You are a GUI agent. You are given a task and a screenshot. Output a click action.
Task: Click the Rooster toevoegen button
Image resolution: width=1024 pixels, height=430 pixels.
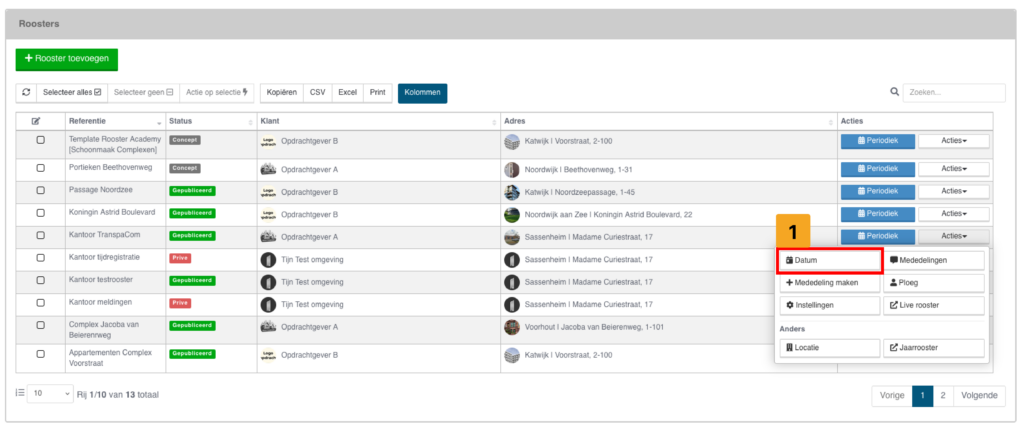(x=66, y=60)
